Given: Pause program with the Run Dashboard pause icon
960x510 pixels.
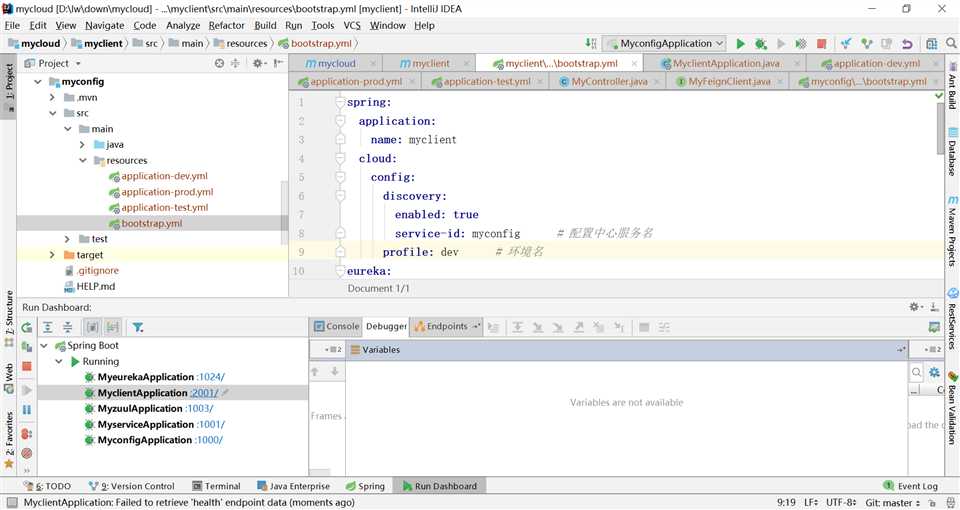Looking at the screenshot, I should (26, 410).
